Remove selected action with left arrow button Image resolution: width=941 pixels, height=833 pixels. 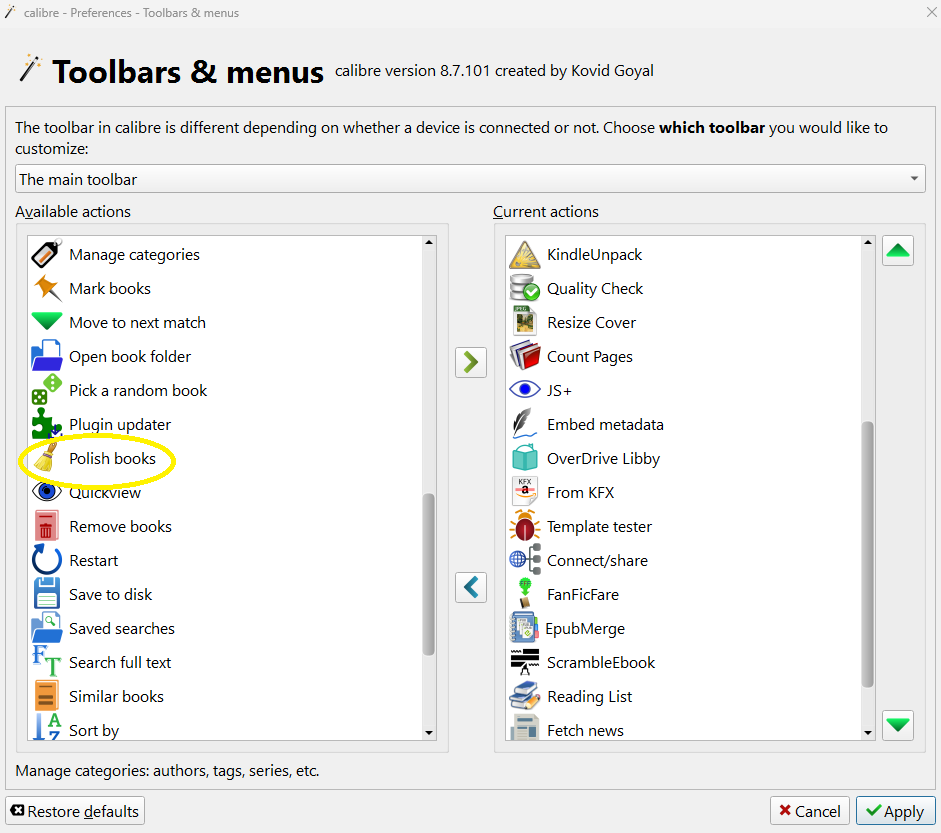[471, 587]
